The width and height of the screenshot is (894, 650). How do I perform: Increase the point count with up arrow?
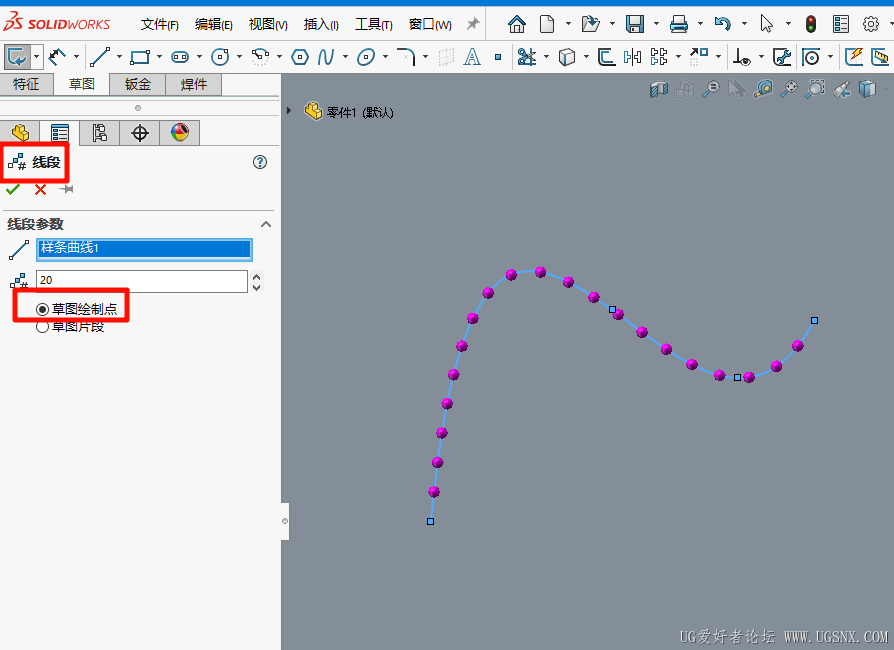257,277
